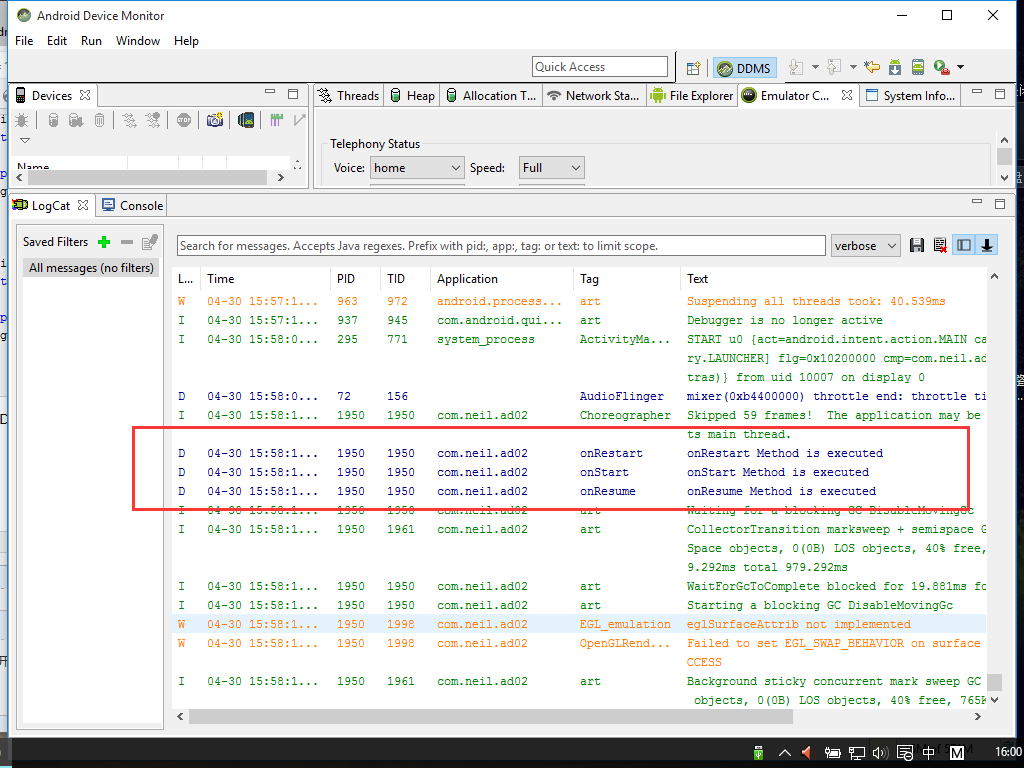Click the Tag column header
The width and height of the screenshot is (1024, 768).
(x=626, y=279)
